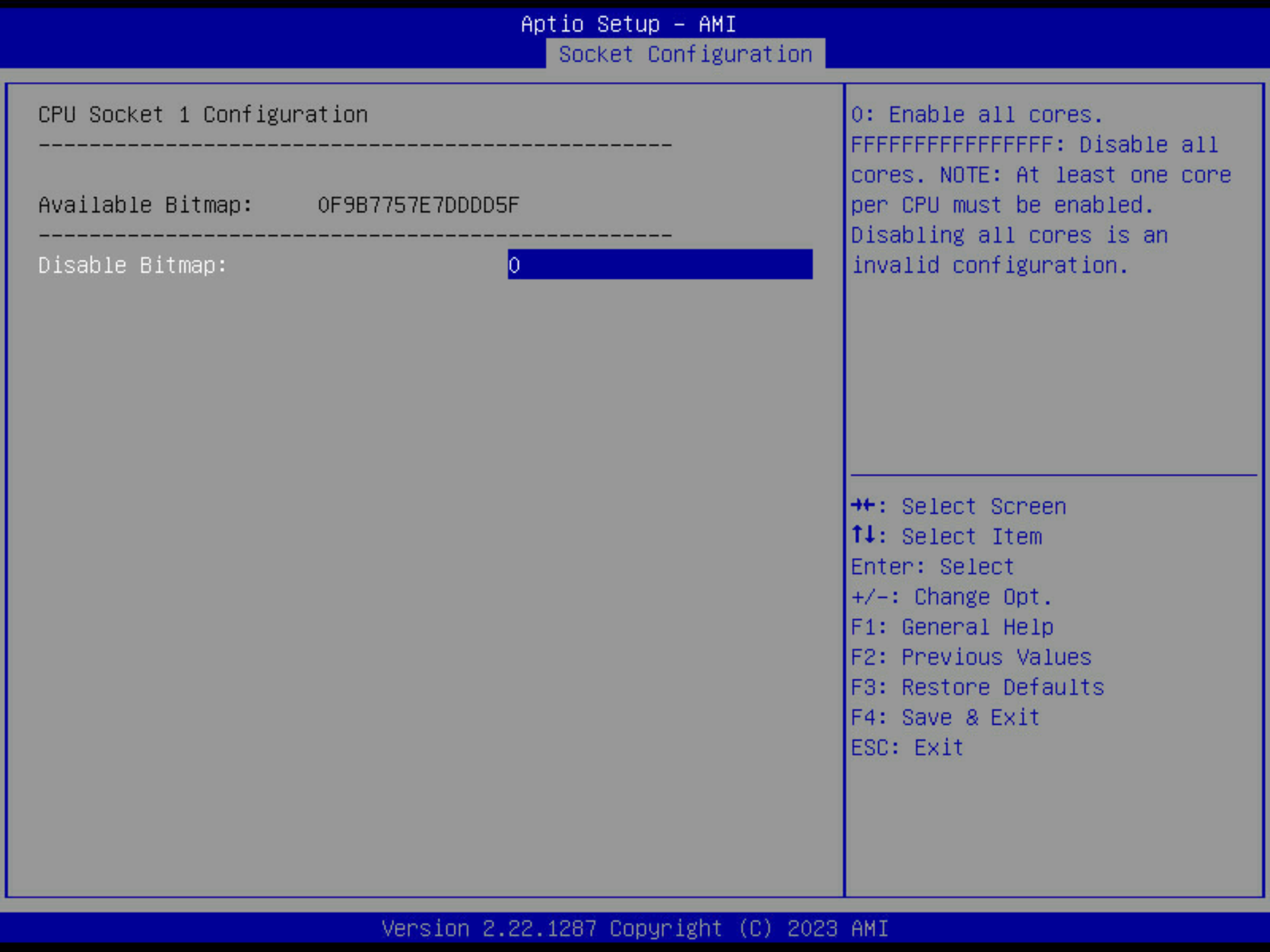
Task: Click the F3: Restore Defaults hint
Action: pyautogui.click(x=978, y=687)
